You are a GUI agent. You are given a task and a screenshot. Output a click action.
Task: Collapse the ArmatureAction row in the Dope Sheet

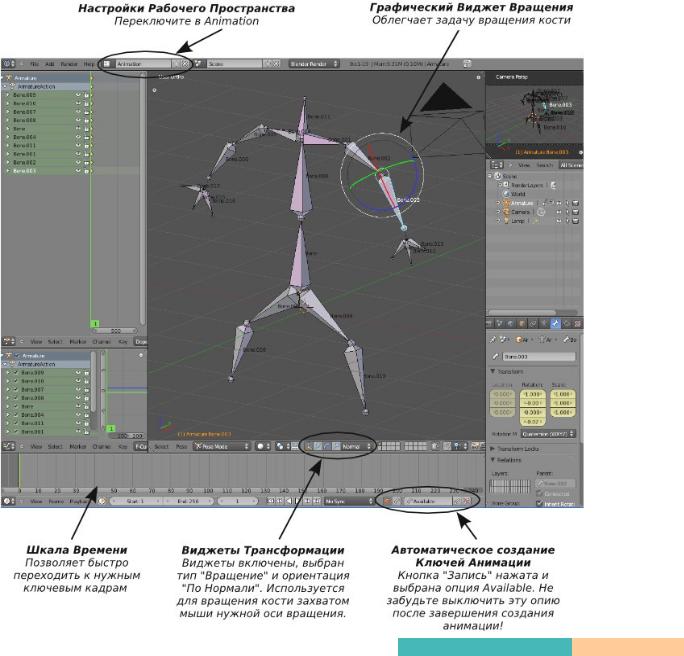coord(7,86)
